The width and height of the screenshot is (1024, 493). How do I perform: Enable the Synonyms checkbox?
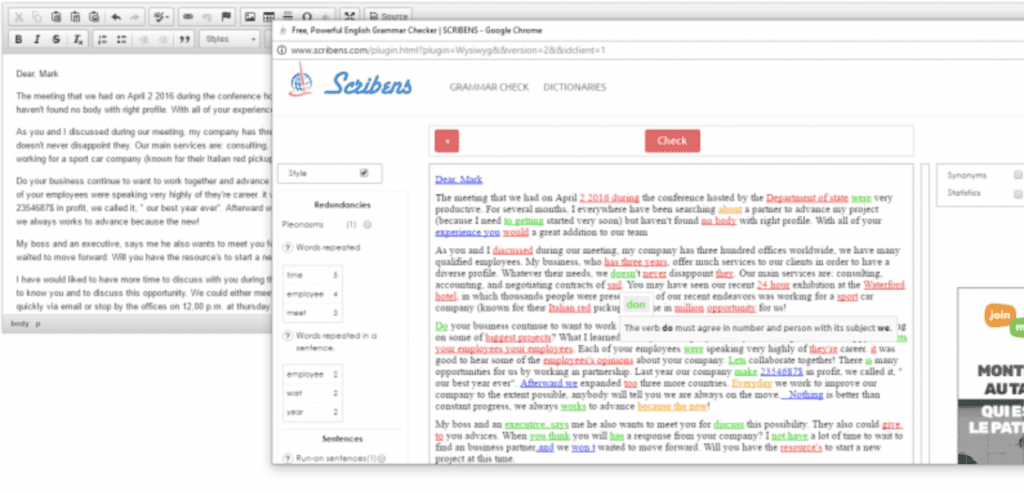click(1017, 175)
